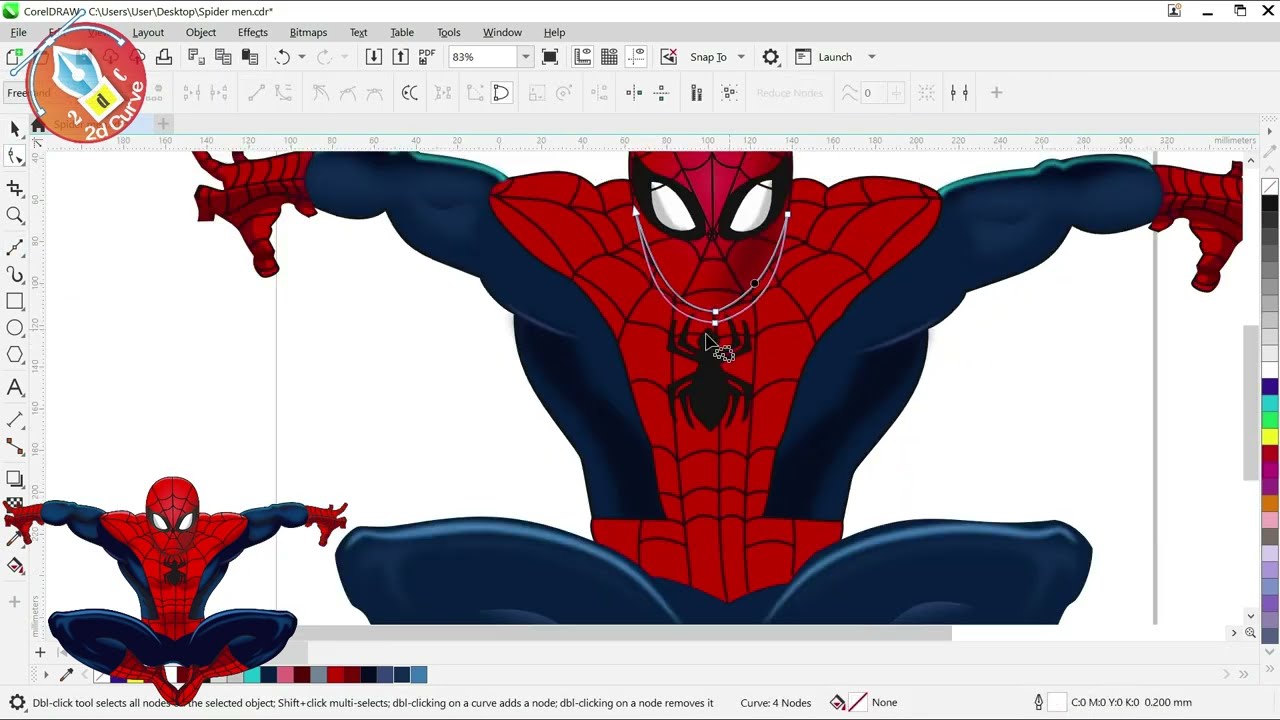Toggle Show Grid button
Viewport: 1280px width, 720px height.
click(609, 57)
